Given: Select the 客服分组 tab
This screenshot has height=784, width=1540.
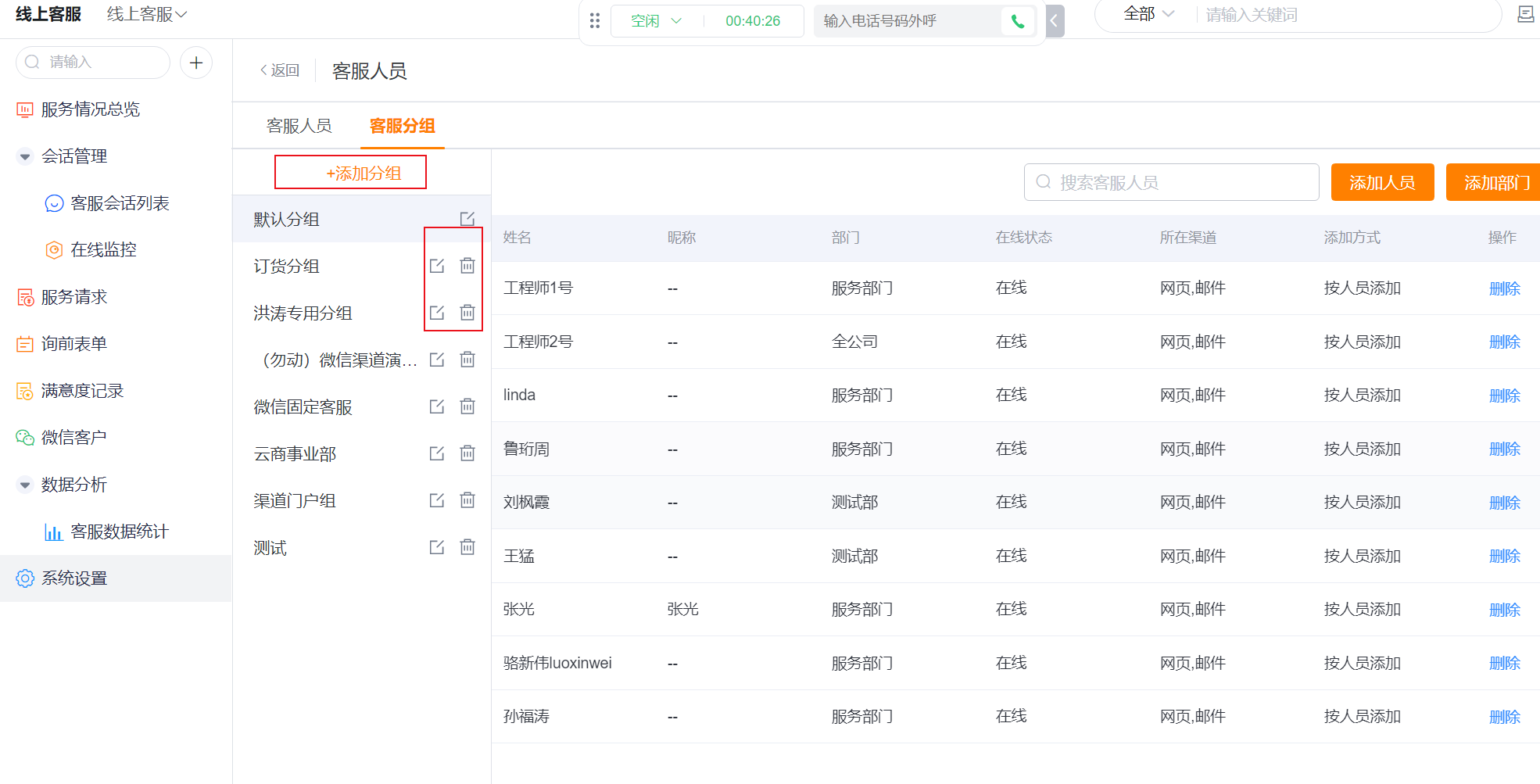Looking at the screenshot, I should coord(402,126).
